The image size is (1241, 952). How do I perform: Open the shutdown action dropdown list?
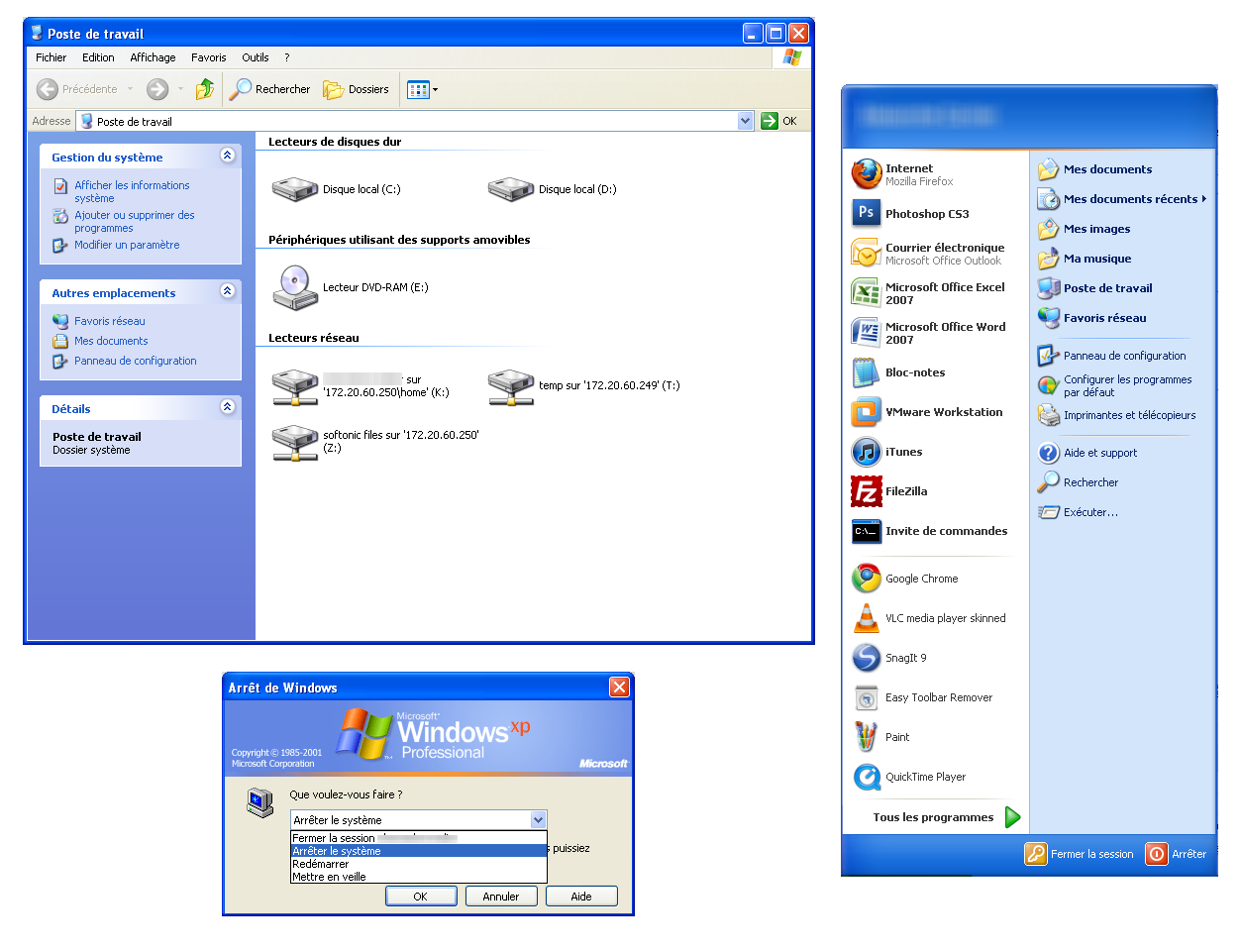[538, 820]
